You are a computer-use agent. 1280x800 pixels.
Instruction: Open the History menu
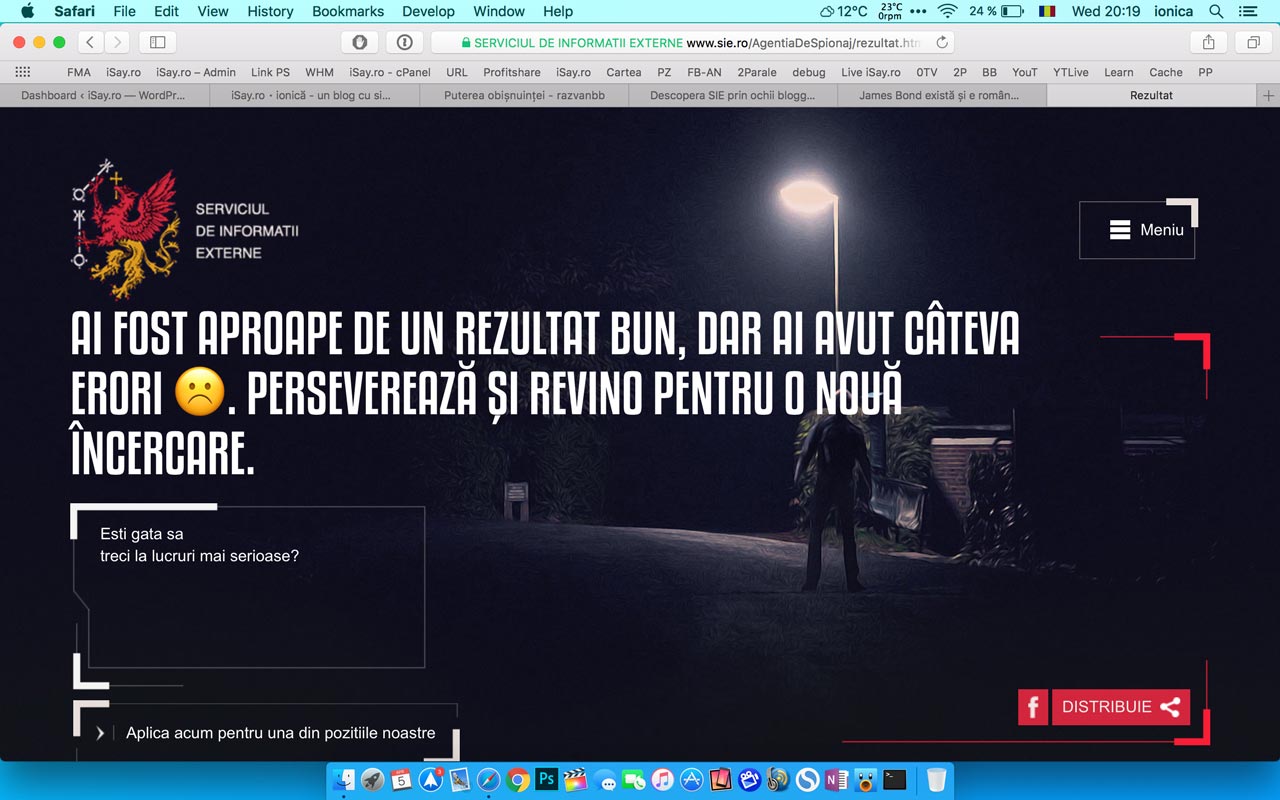click(x=270, y=11)
